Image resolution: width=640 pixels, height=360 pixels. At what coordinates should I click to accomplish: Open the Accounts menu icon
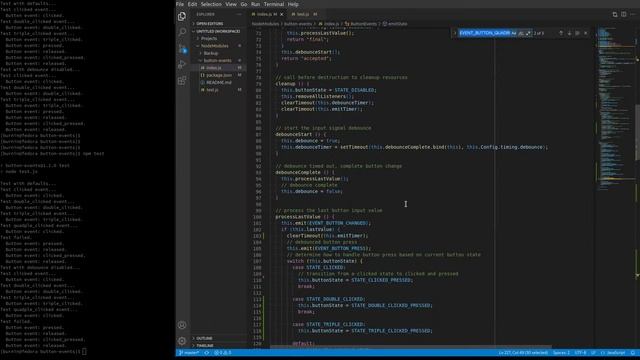pyautogui.click(x=182, y=325)
